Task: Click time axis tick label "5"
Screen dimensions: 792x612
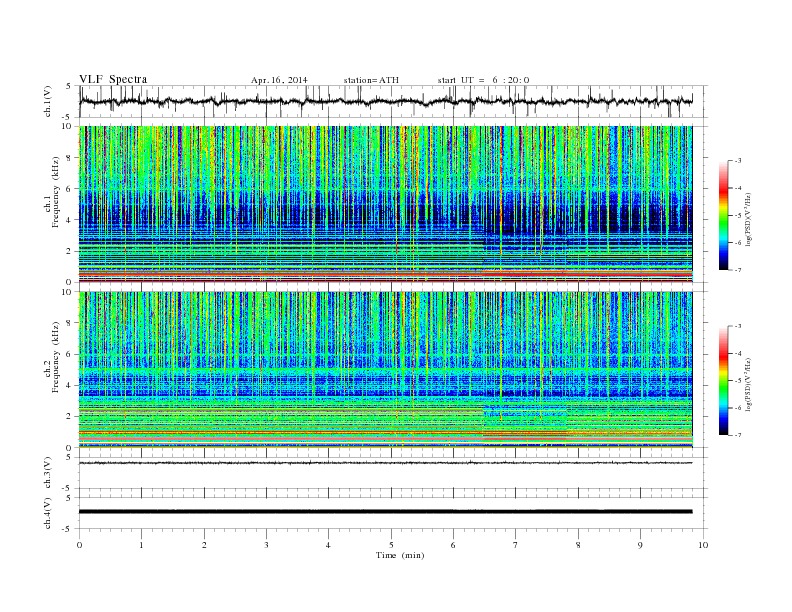Action: [x=391, y=545]
